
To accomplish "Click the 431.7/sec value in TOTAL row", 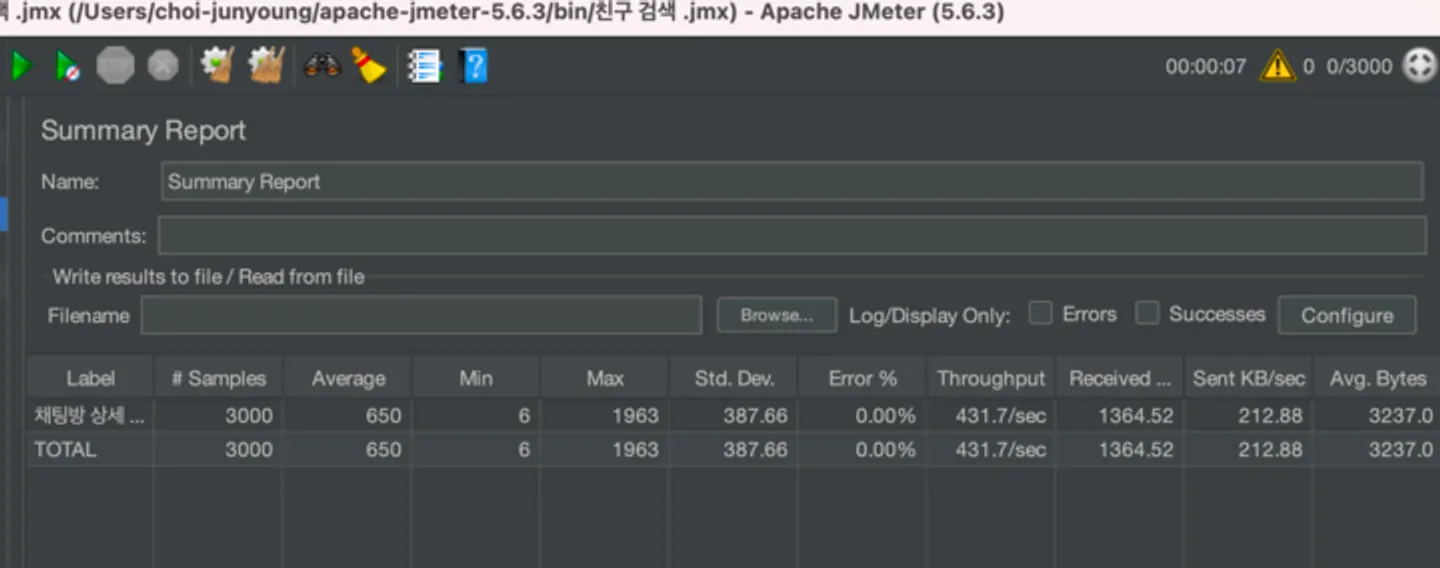I will click(1001, 450).
